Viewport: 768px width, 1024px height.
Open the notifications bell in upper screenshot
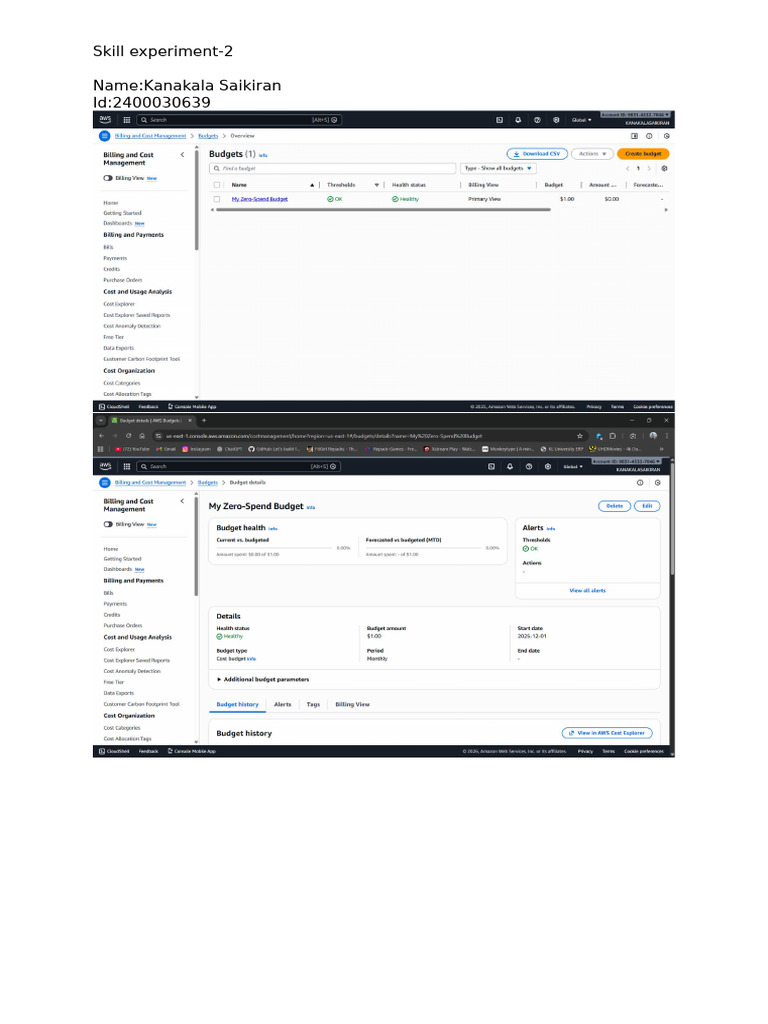tap(519, 120)
